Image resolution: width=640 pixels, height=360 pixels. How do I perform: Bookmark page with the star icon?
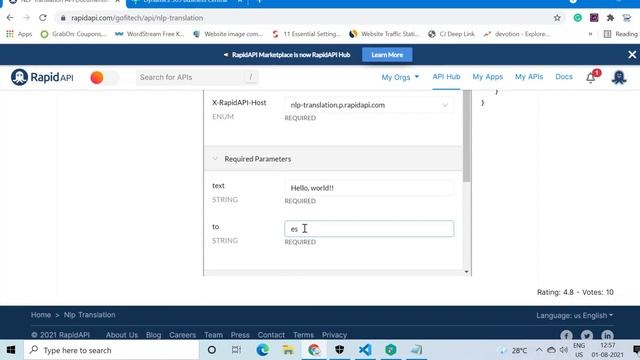[557, 18]
